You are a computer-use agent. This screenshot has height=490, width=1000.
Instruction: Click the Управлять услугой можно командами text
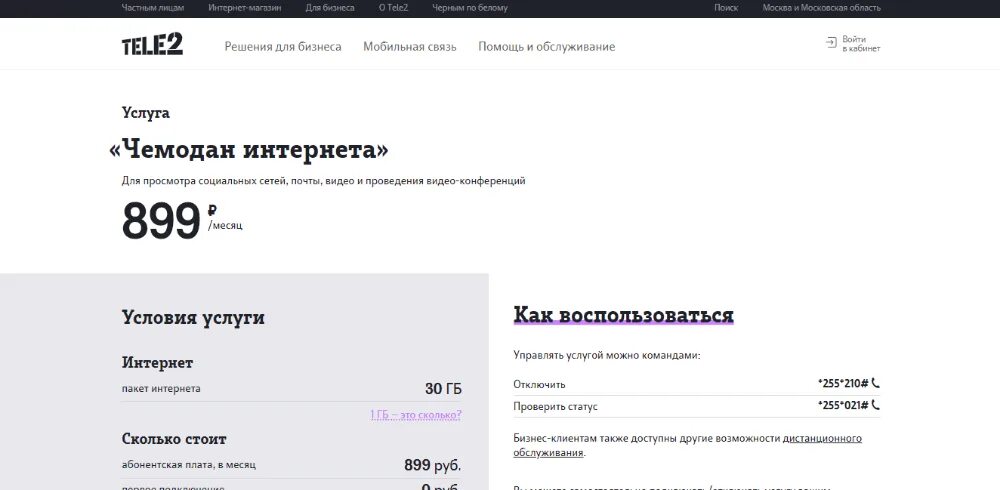click(x=607, y=355)
